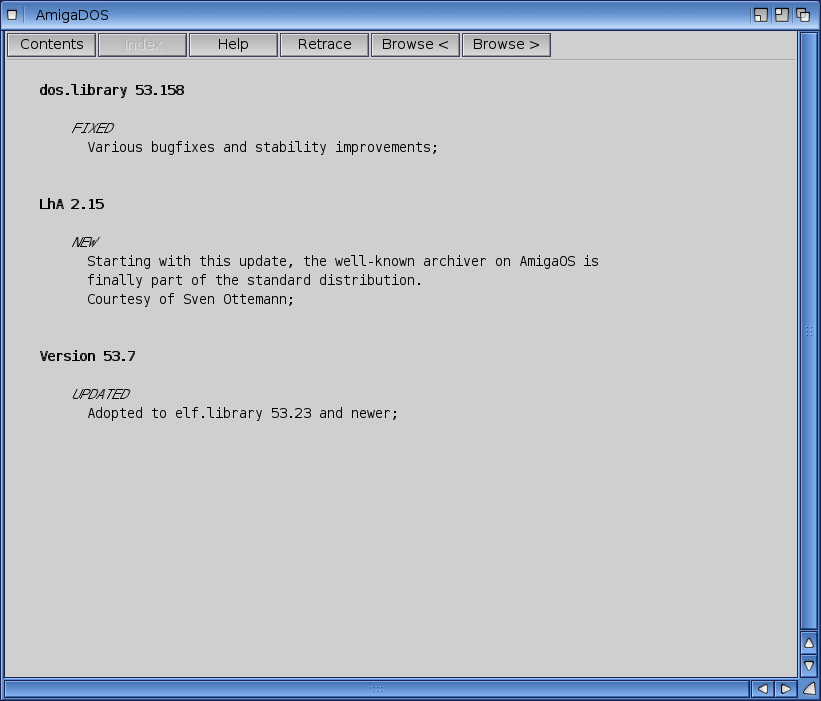Click the window resize gadget

(809, 689)
